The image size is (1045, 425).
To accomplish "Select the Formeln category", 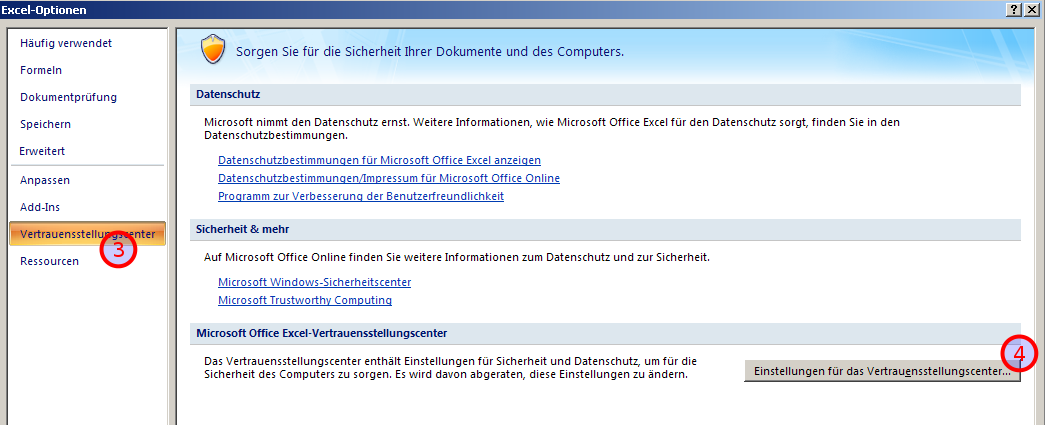I will pyautogui.click(x=41, y=70).
